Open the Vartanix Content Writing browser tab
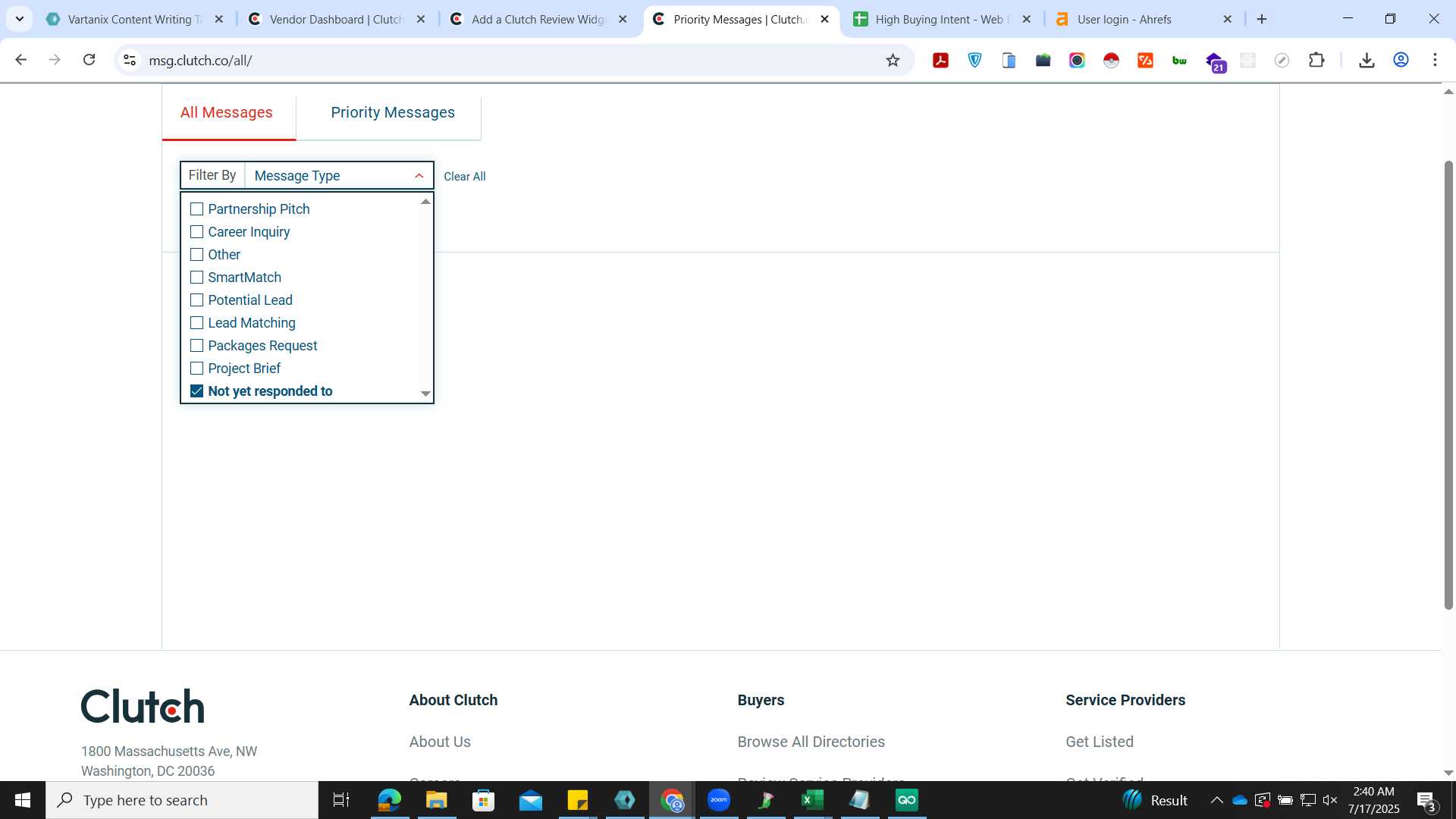Viewport: 1456px width, 819px height. pos(133,20)
